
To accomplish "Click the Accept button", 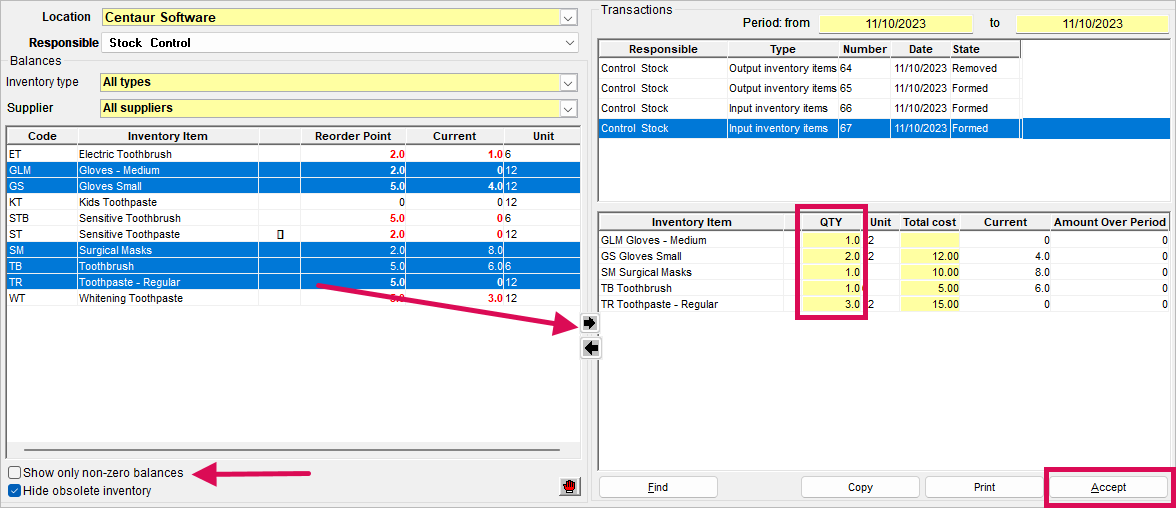I will [x=1108, y=487].
